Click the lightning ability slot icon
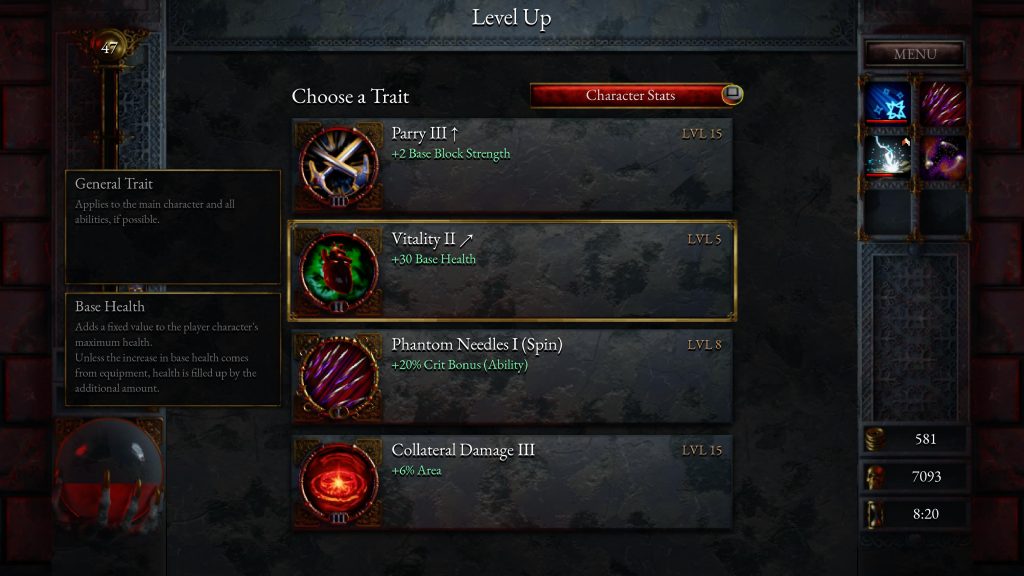Viewport: 1024px width, 576px height. coord(888,157)
